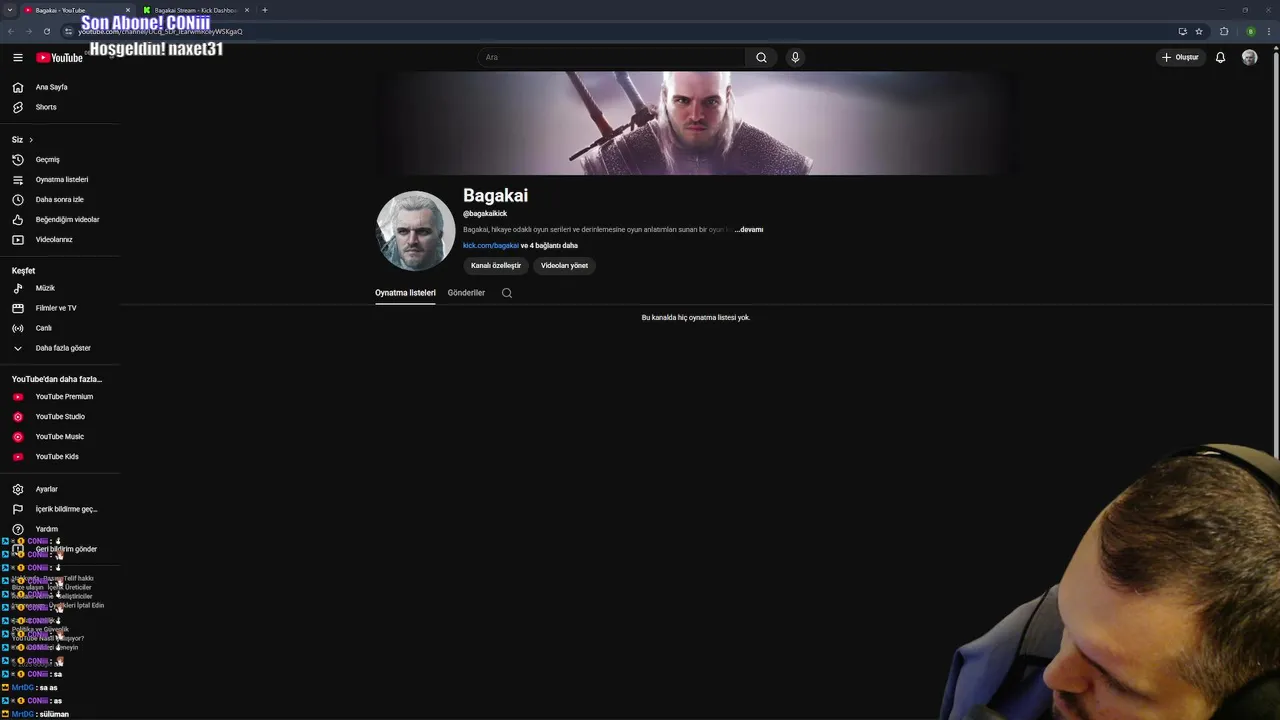The height and width of the screenshot is (720, 1280).
Task: Close the Kick Dashboard tab
Action: coord(247,10)
